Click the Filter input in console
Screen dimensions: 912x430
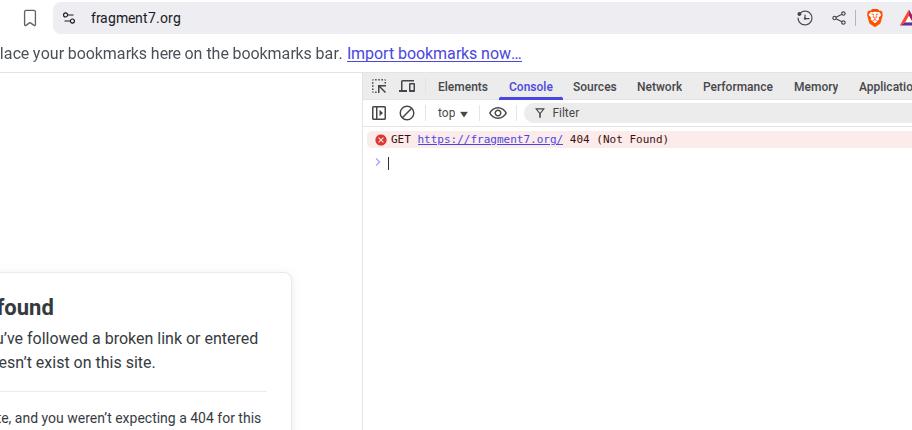[718, 113]
